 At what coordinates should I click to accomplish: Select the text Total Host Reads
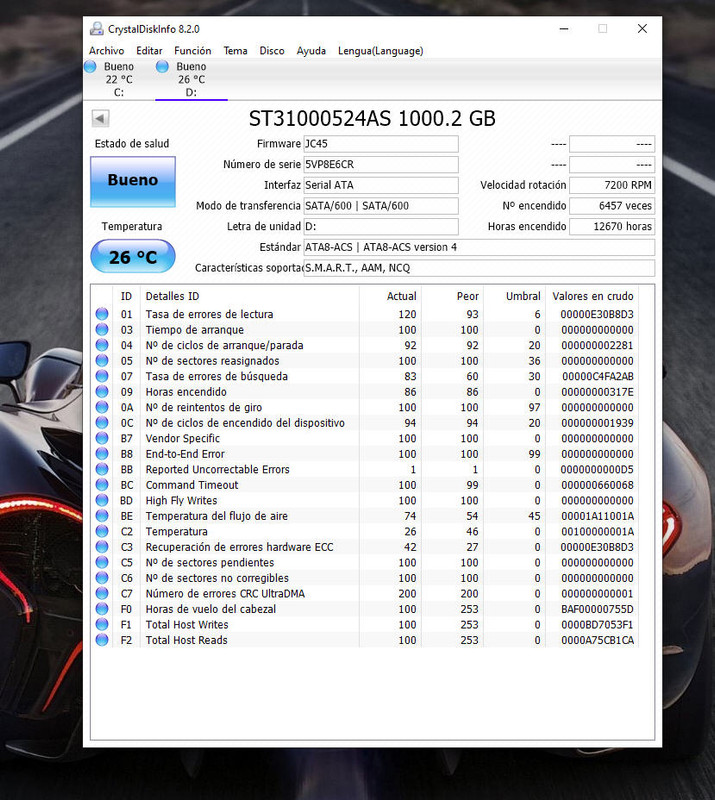187,640
